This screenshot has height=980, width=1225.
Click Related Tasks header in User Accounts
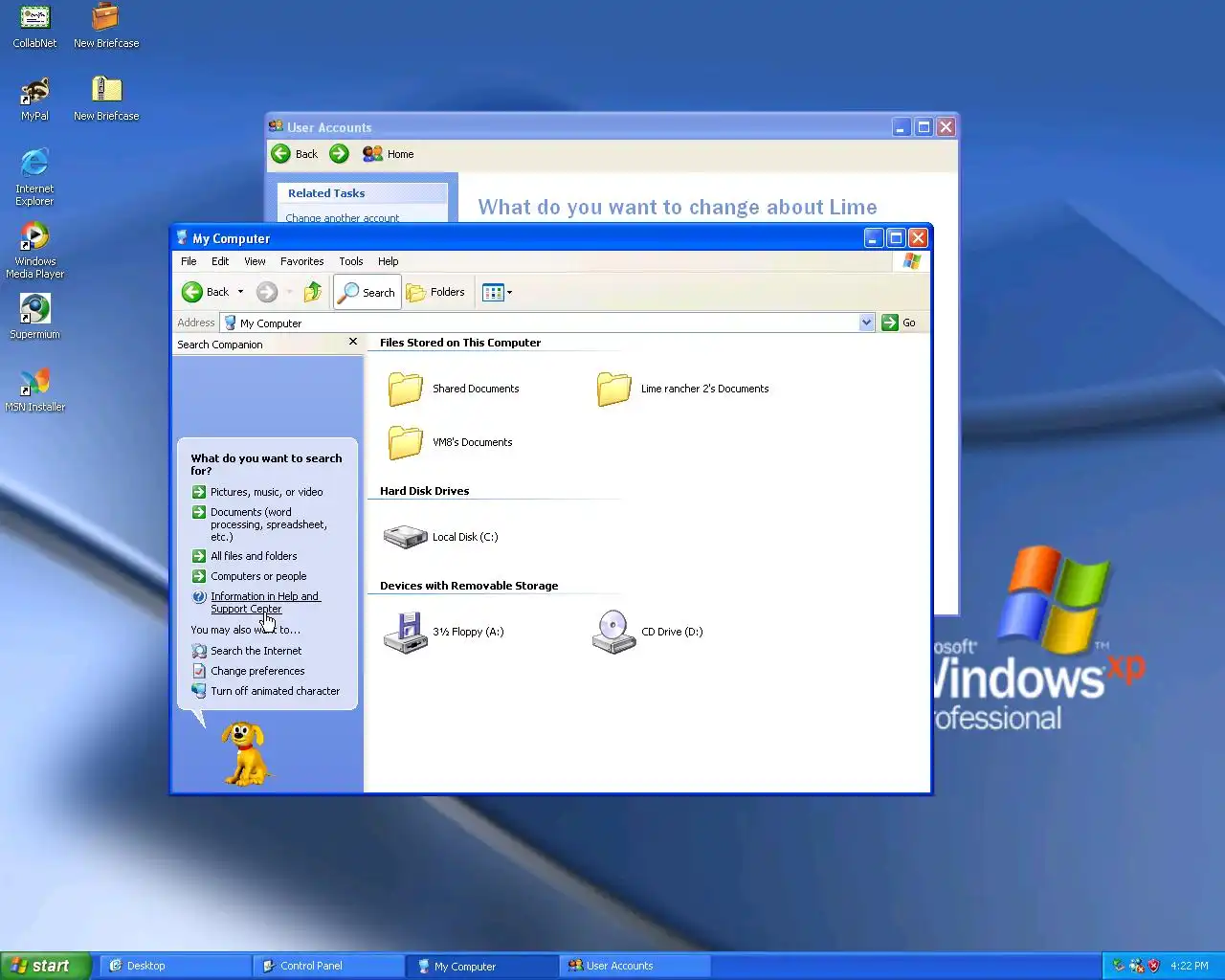click(363, 193)
